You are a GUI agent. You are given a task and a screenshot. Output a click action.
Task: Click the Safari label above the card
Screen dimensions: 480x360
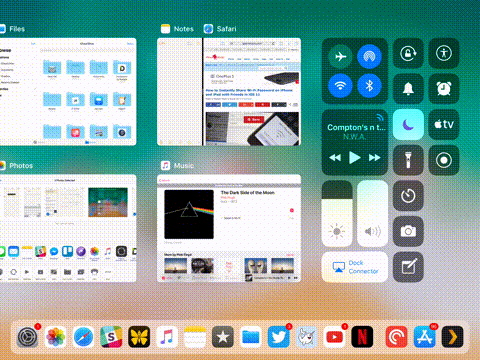[226, 29]
